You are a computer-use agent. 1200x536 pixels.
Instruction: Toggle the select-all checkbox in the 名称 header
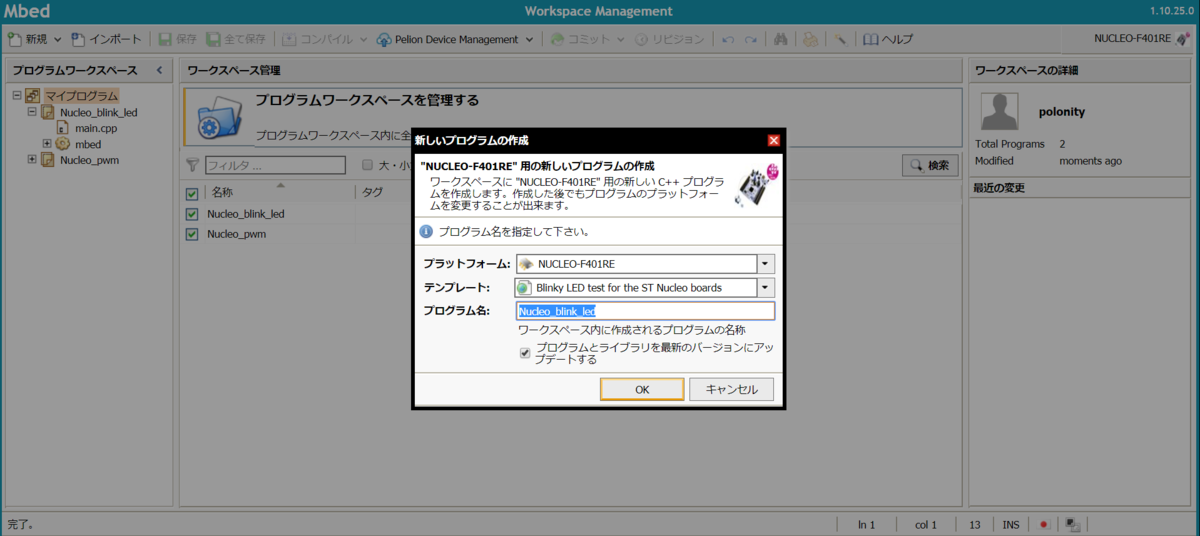192,193
